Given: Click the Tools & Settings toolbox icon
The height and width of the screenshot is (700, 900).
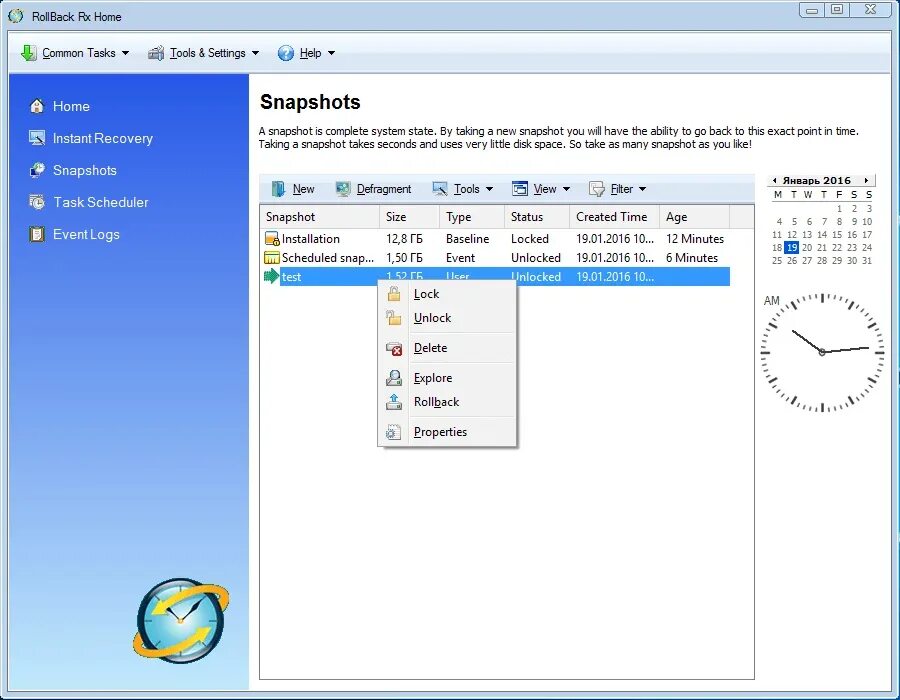Looking at the screenshot, I should (156, 53).
